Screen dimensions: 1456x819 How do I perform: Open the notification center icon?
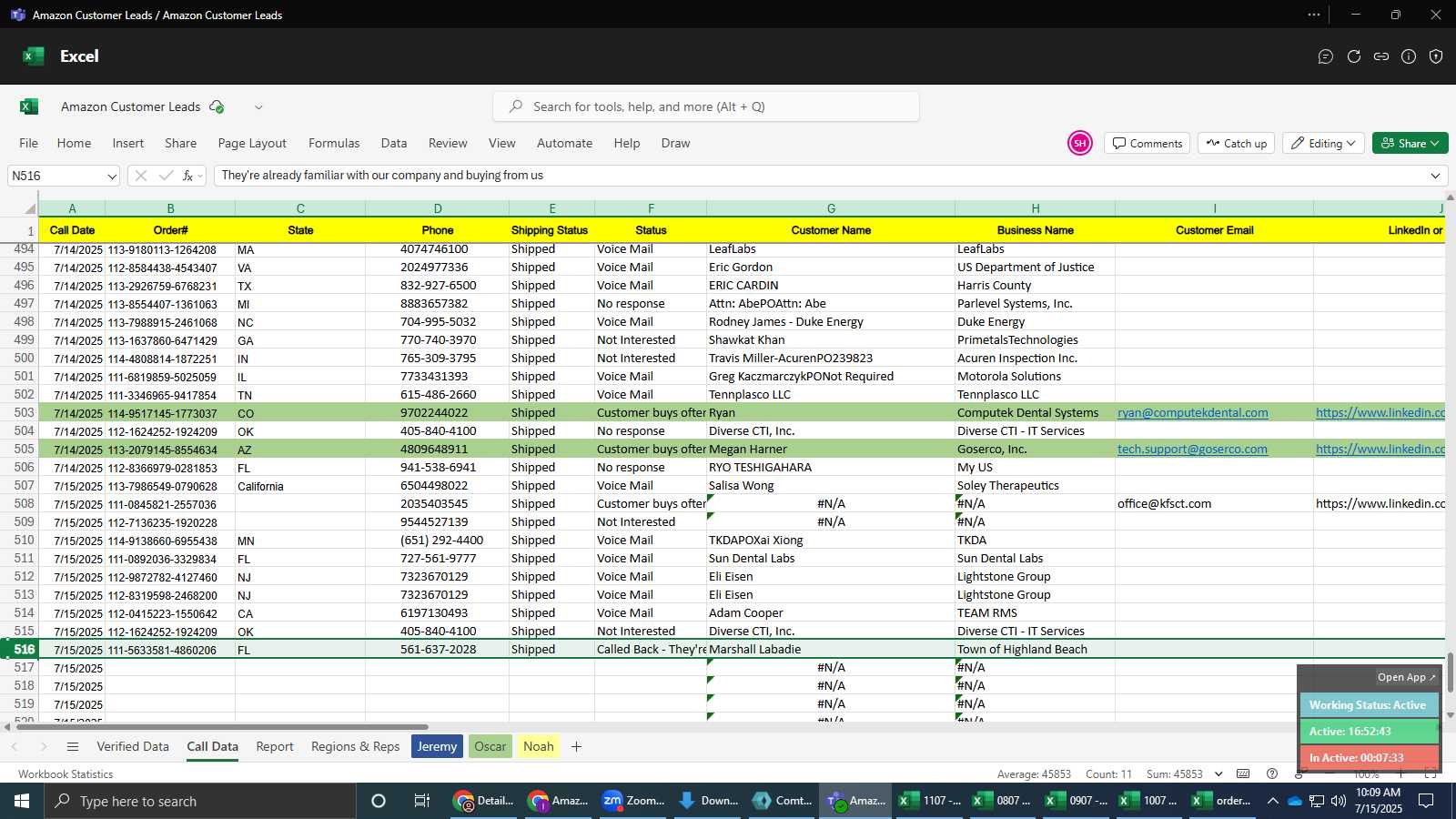pos(1426,801)
